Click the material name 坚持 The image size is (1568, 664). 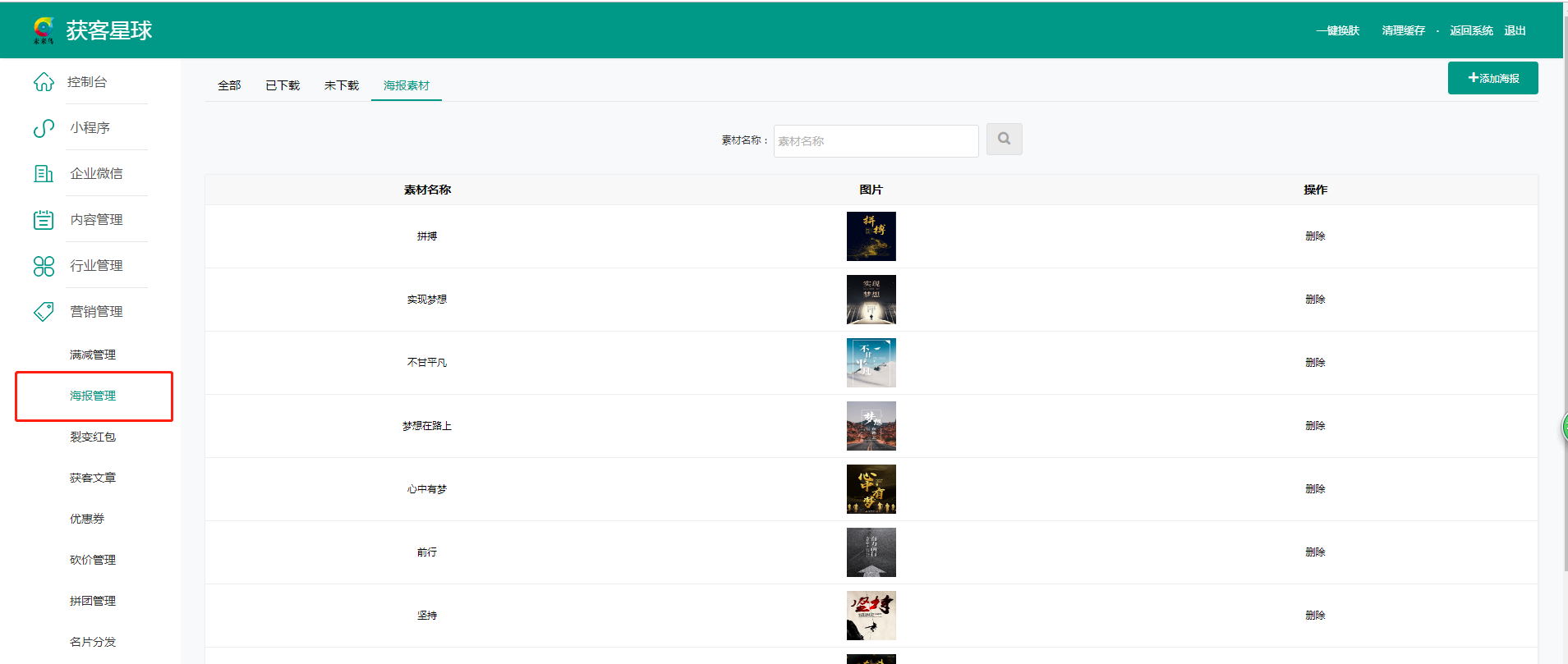(x=427, y=616)
